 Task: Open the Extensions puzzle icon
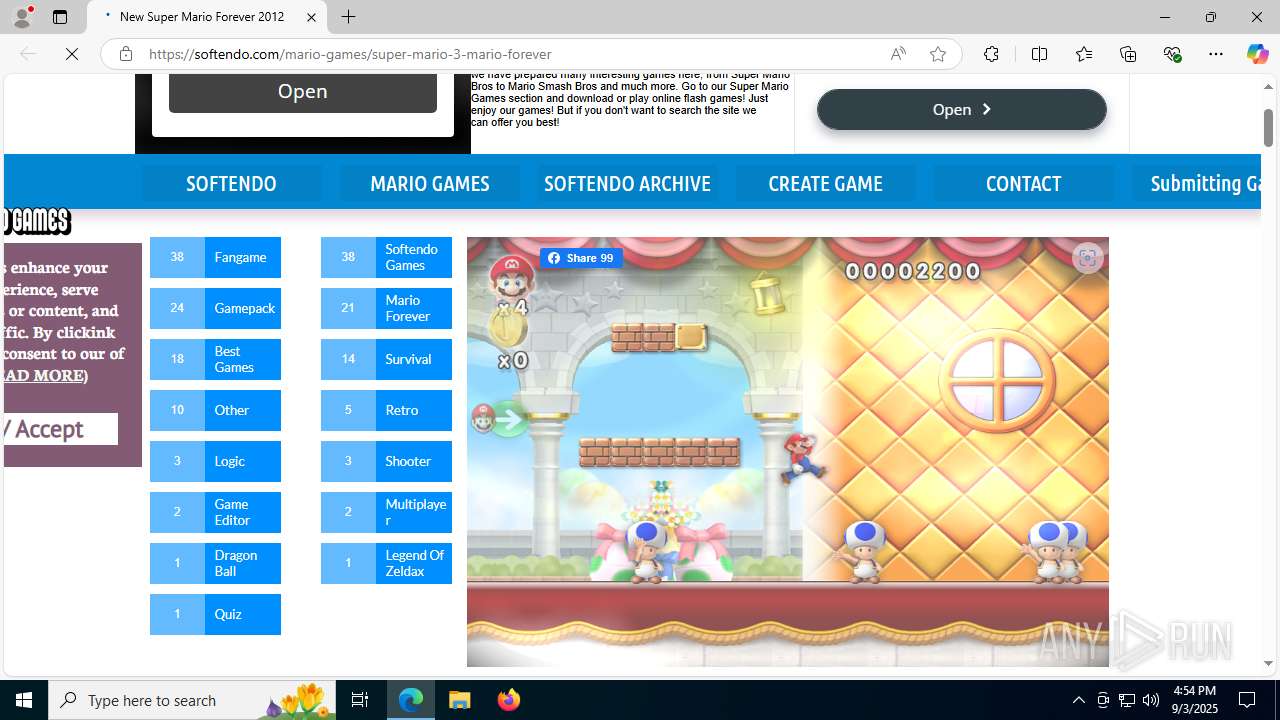[991, 54]
